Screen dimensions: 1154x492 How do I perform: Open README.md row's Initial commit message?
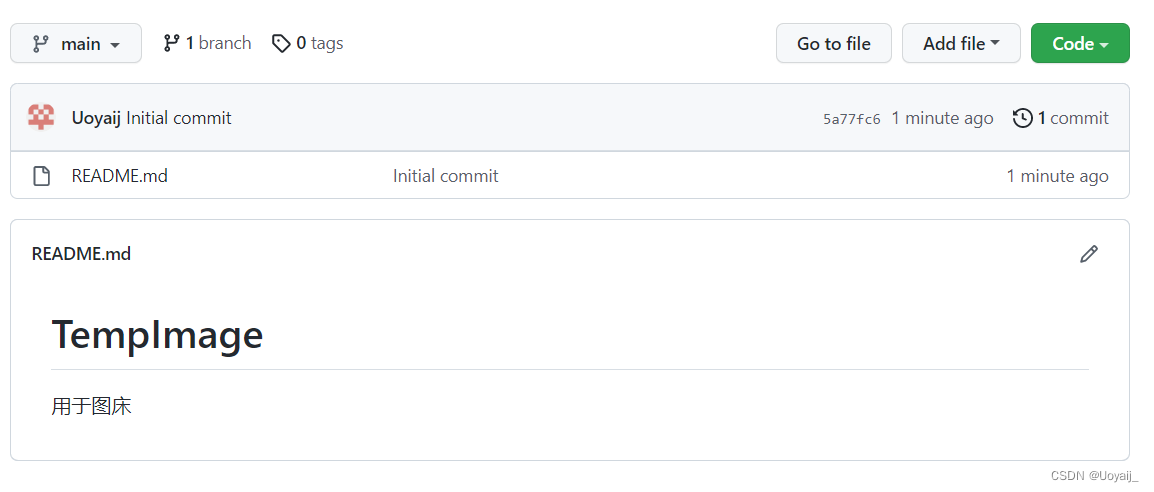(445, 177)
